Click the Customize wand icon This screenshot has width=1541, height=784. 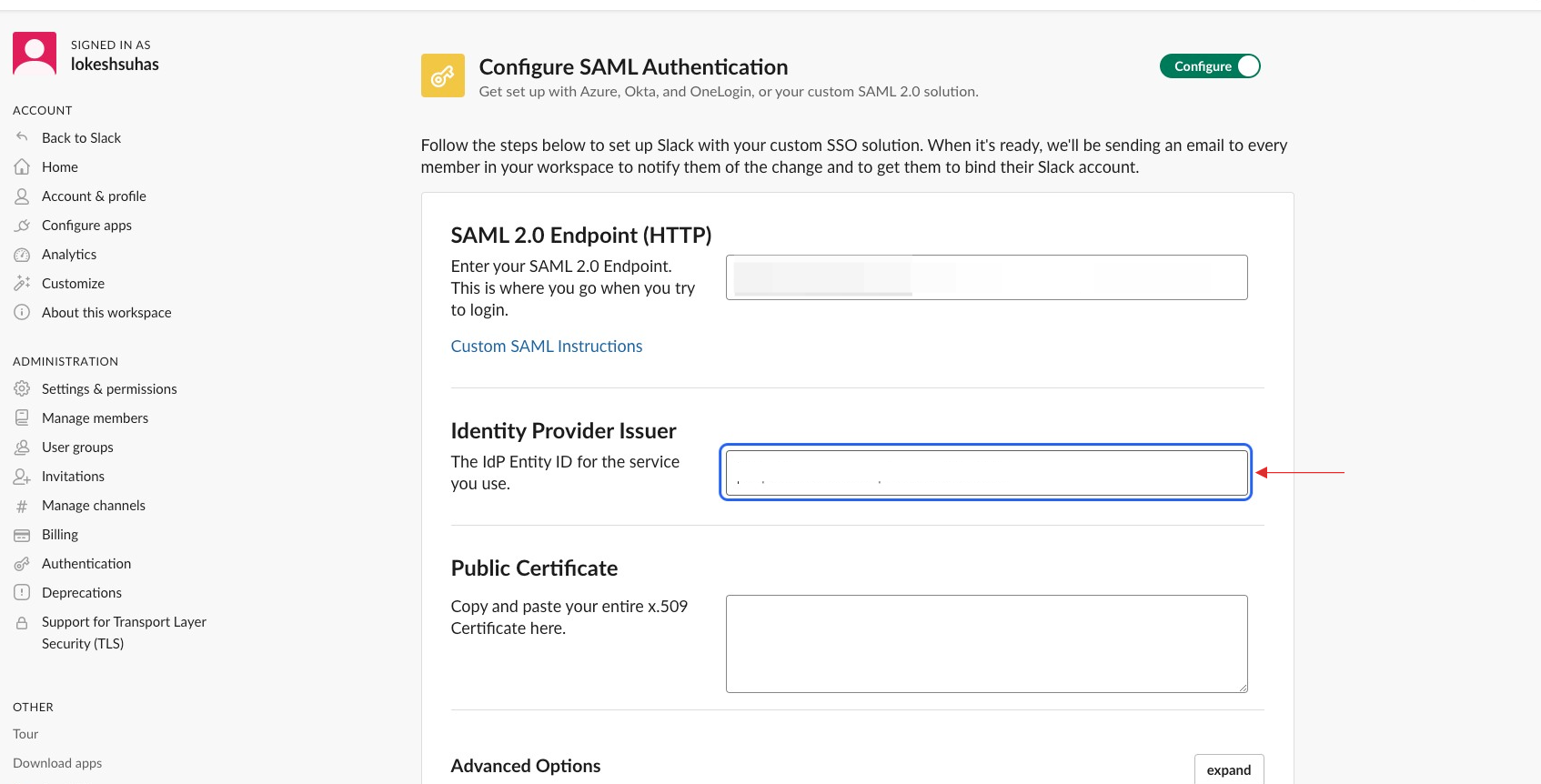coord(22,283)
